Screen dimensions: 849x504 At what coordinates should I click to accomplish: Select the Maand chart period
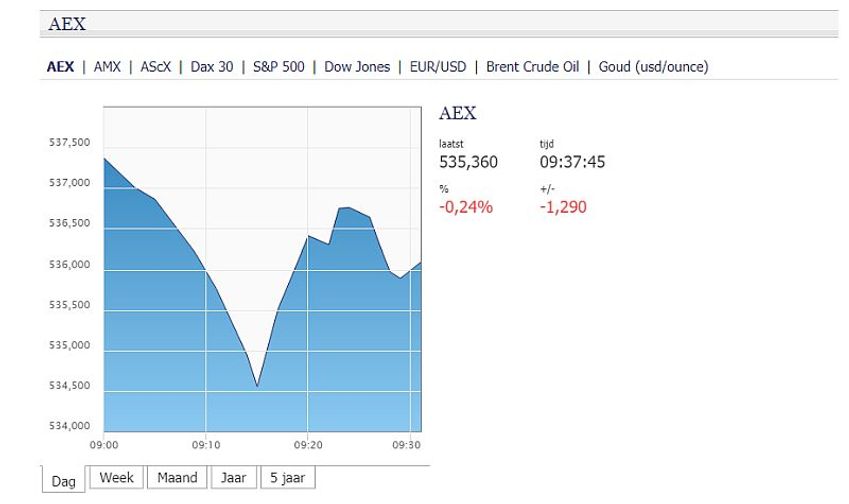tap(177, 477)
